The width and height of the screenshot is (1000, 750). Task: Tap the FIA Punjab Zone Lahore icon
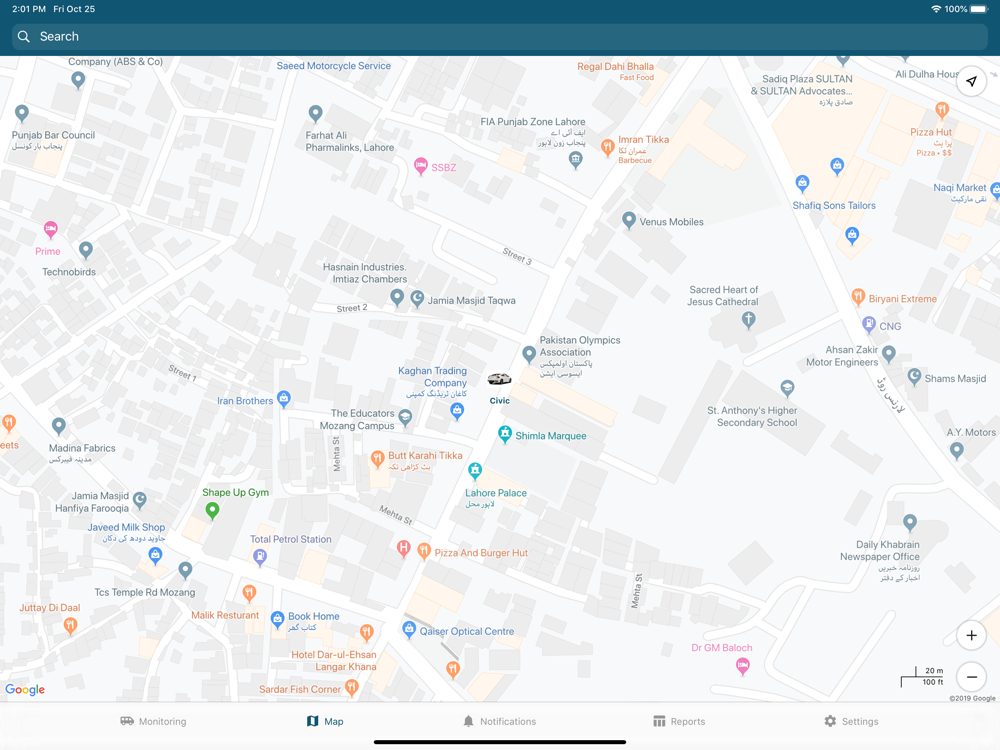coord(575,160)
